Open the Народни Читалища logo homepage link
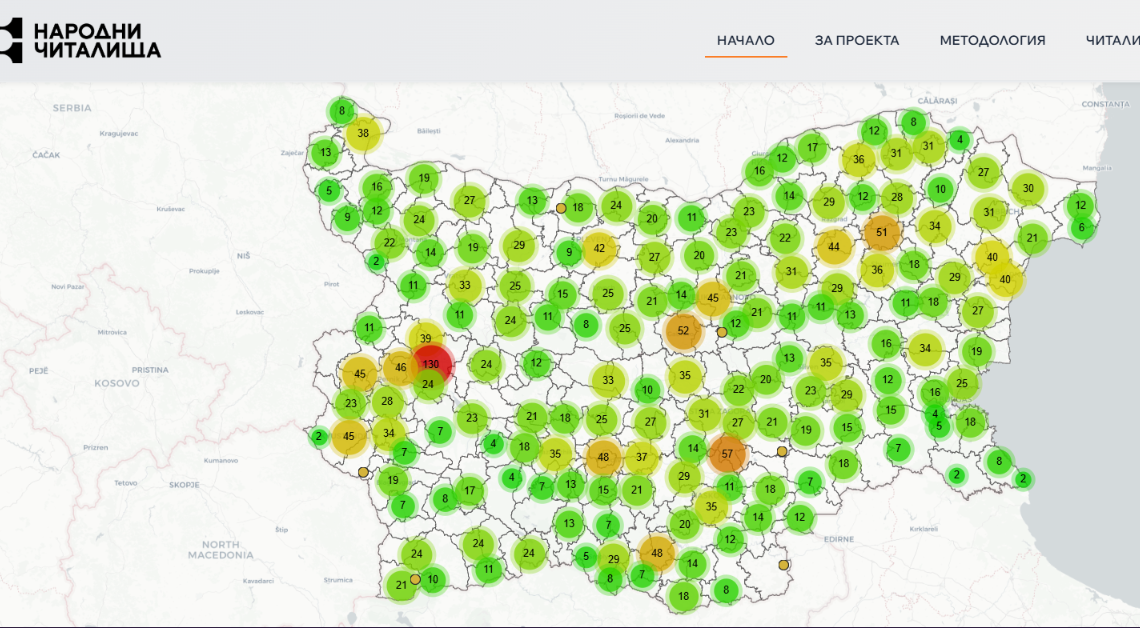 [80, 40]
